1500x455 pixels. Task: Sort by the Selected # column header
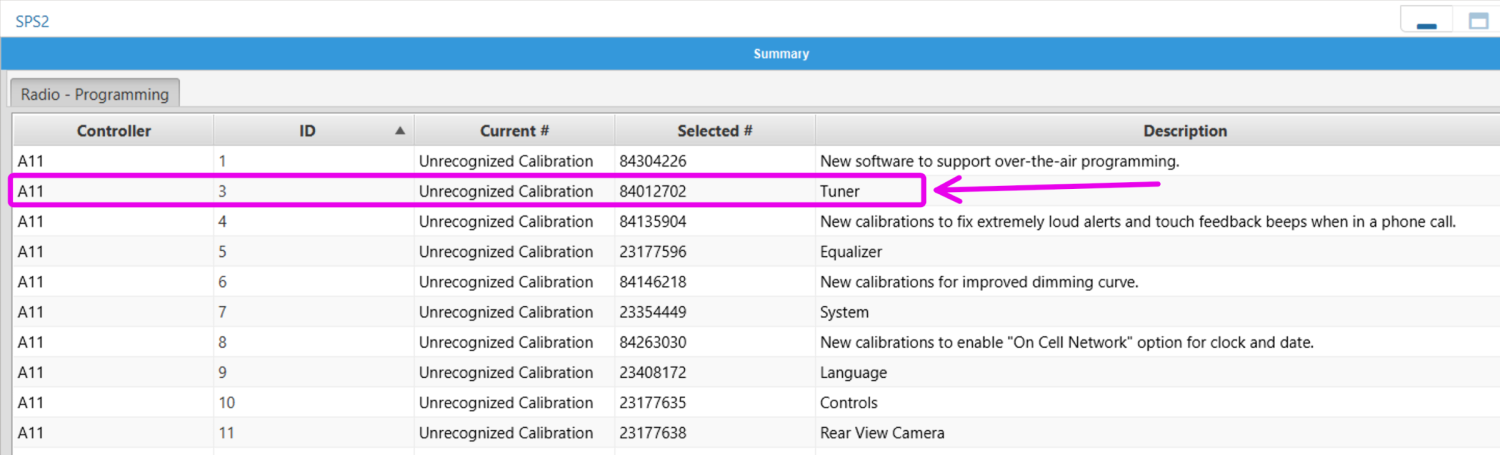click(x=715, y=131)
